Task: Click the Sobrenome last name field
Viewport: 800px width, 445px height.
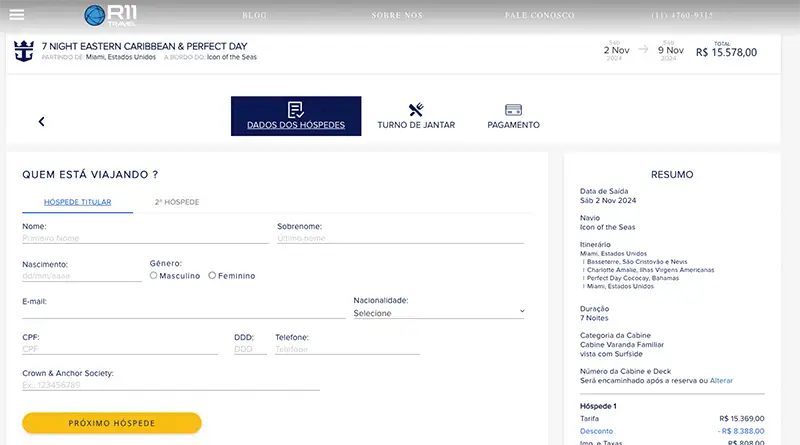Action: [399, 239]
